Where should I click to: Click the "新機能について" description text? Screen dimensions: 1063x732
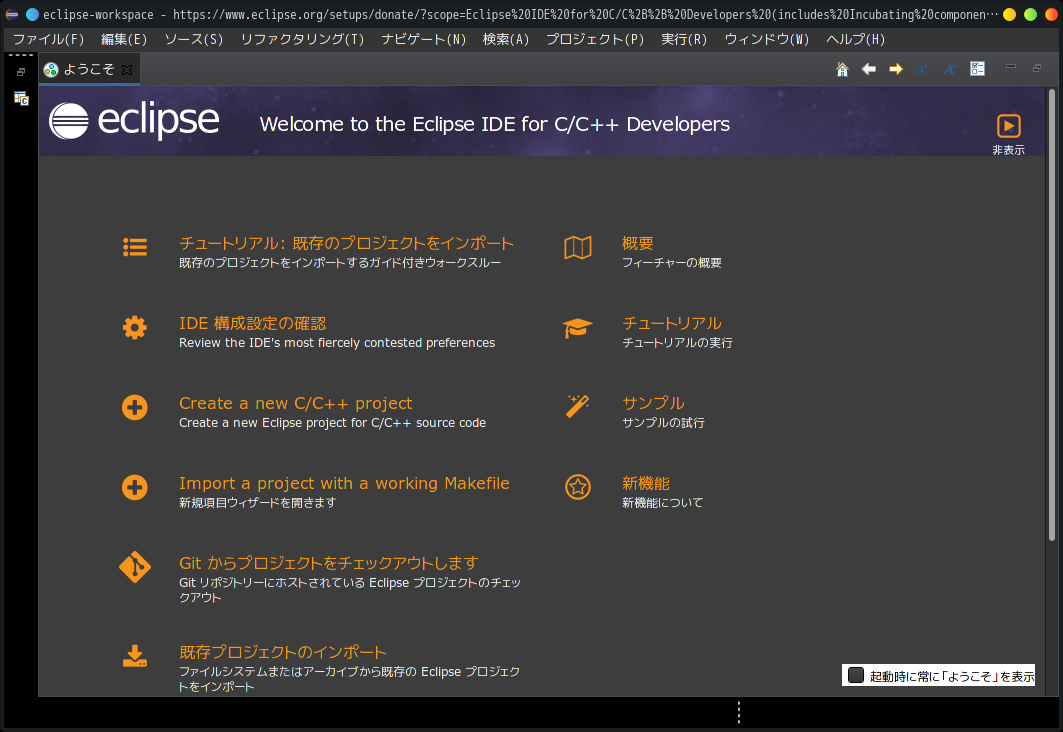coord(662,503)
